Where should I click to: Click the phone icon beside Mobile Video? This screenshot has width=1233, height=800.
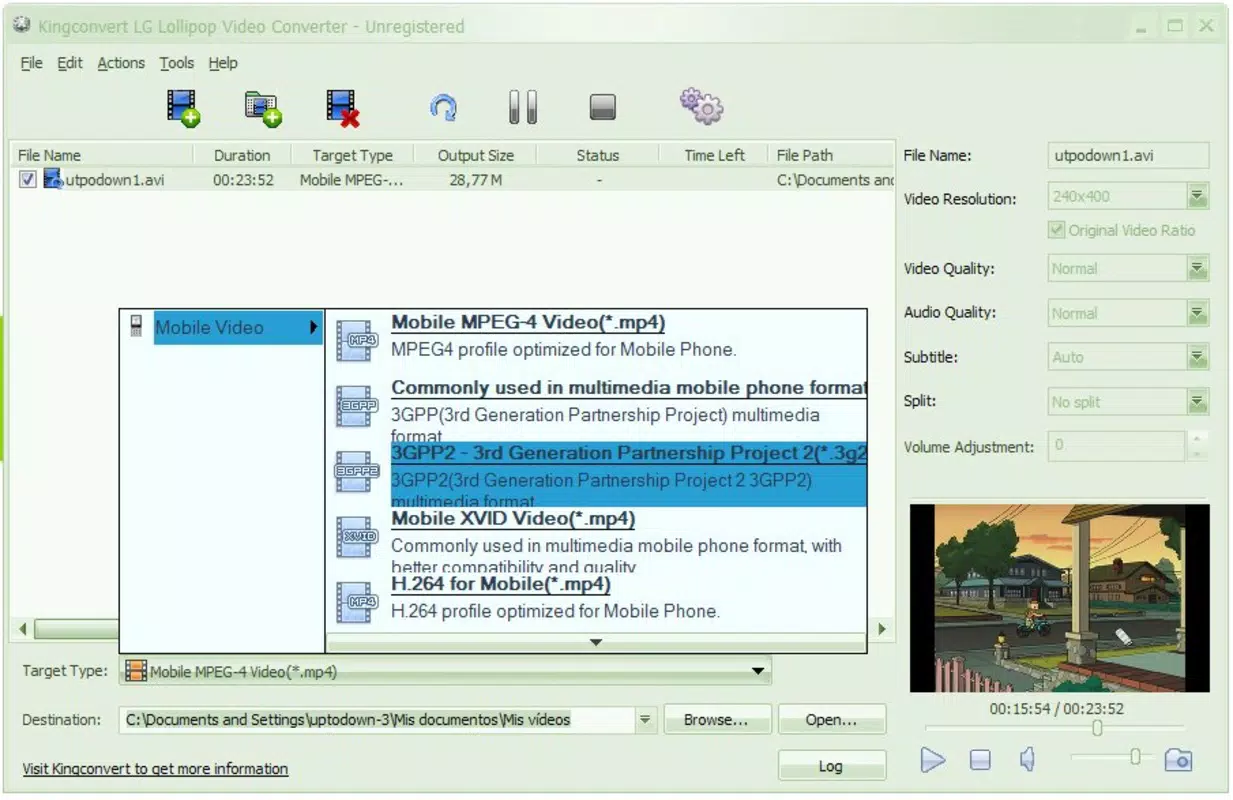click(136, 326)
